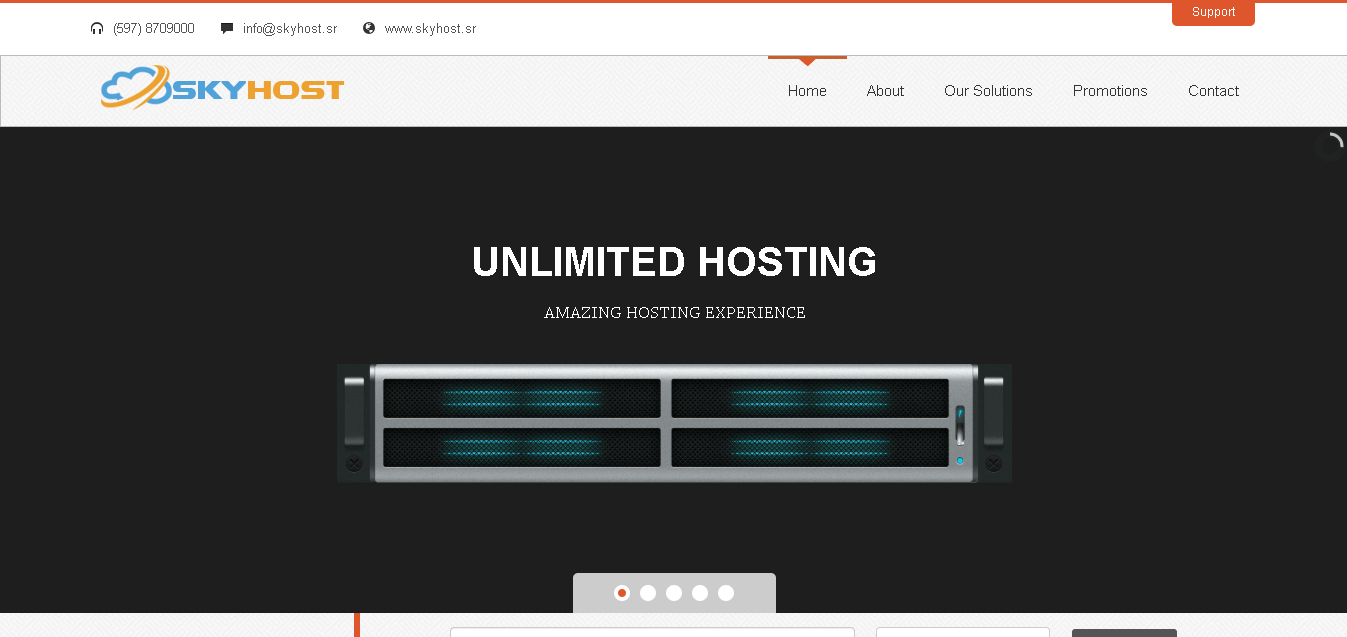The image size is (1347, 637).
Task: Click the loading spinner icon in slider corner
Action: click(x=1329, y=146)
